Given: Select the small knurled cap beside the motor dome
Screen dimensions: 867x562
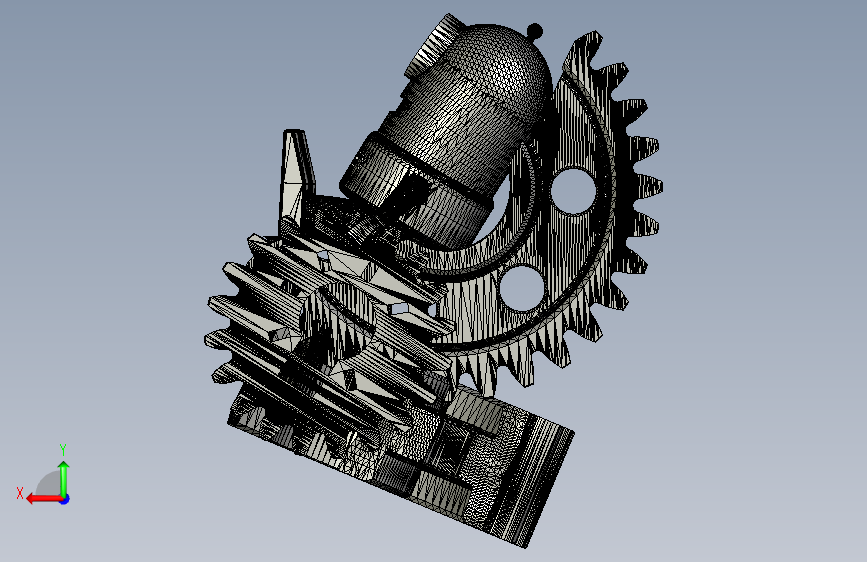Looking at the screenshot, I should point(434,46).
